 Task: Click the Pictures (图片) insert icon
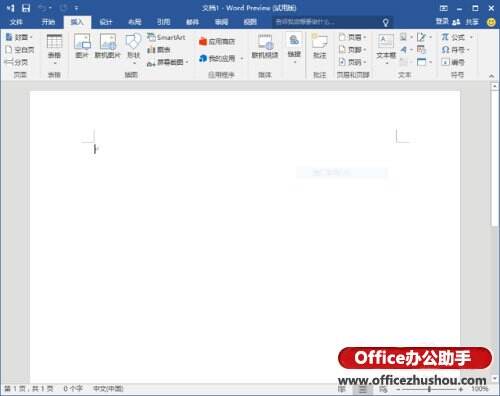pyautogui.click(x=82, y=46)
